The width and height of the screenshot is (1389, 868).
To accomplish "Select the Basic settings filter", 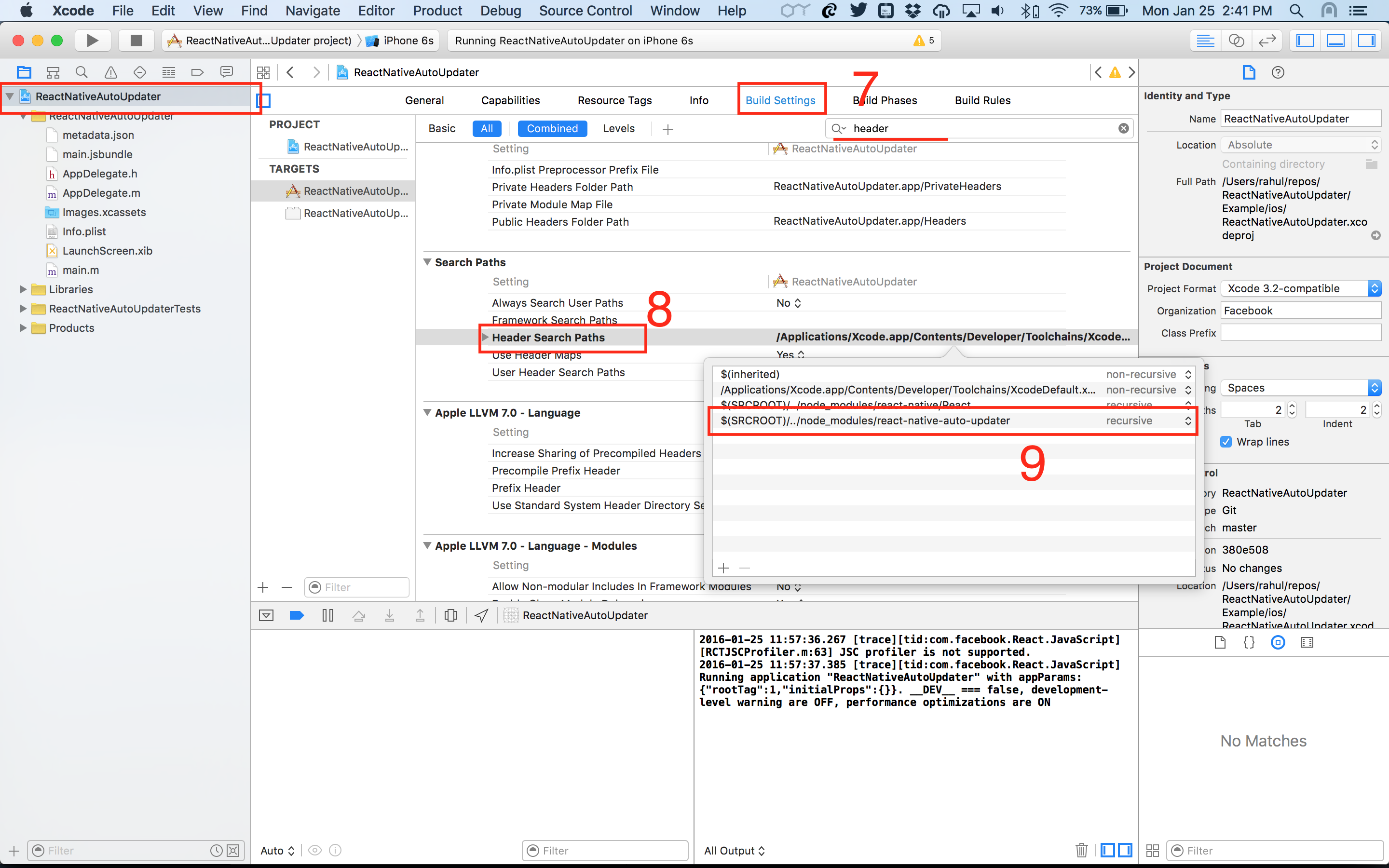I will point(441,129).
